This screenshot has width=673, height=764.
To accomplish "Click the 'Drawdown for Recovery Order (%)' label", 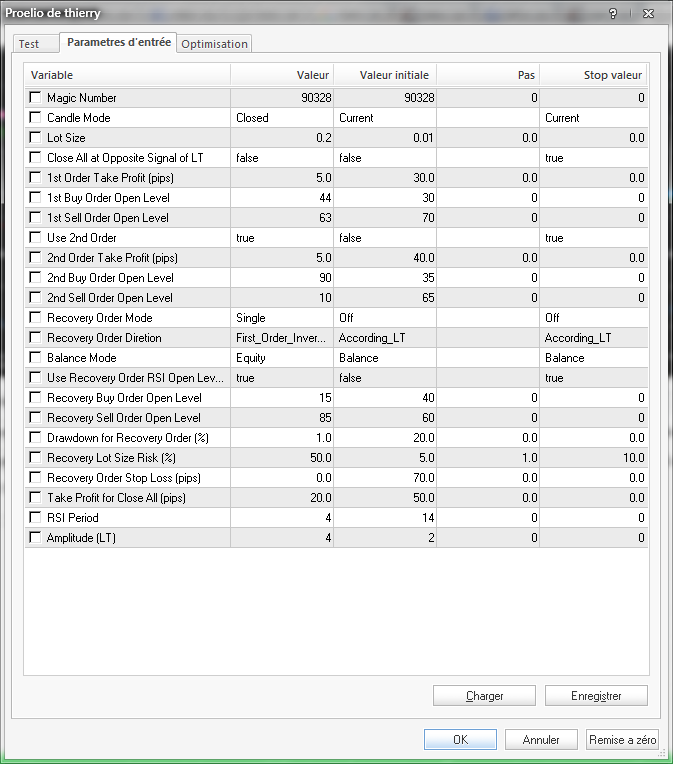I will click(x=128, y=438).
